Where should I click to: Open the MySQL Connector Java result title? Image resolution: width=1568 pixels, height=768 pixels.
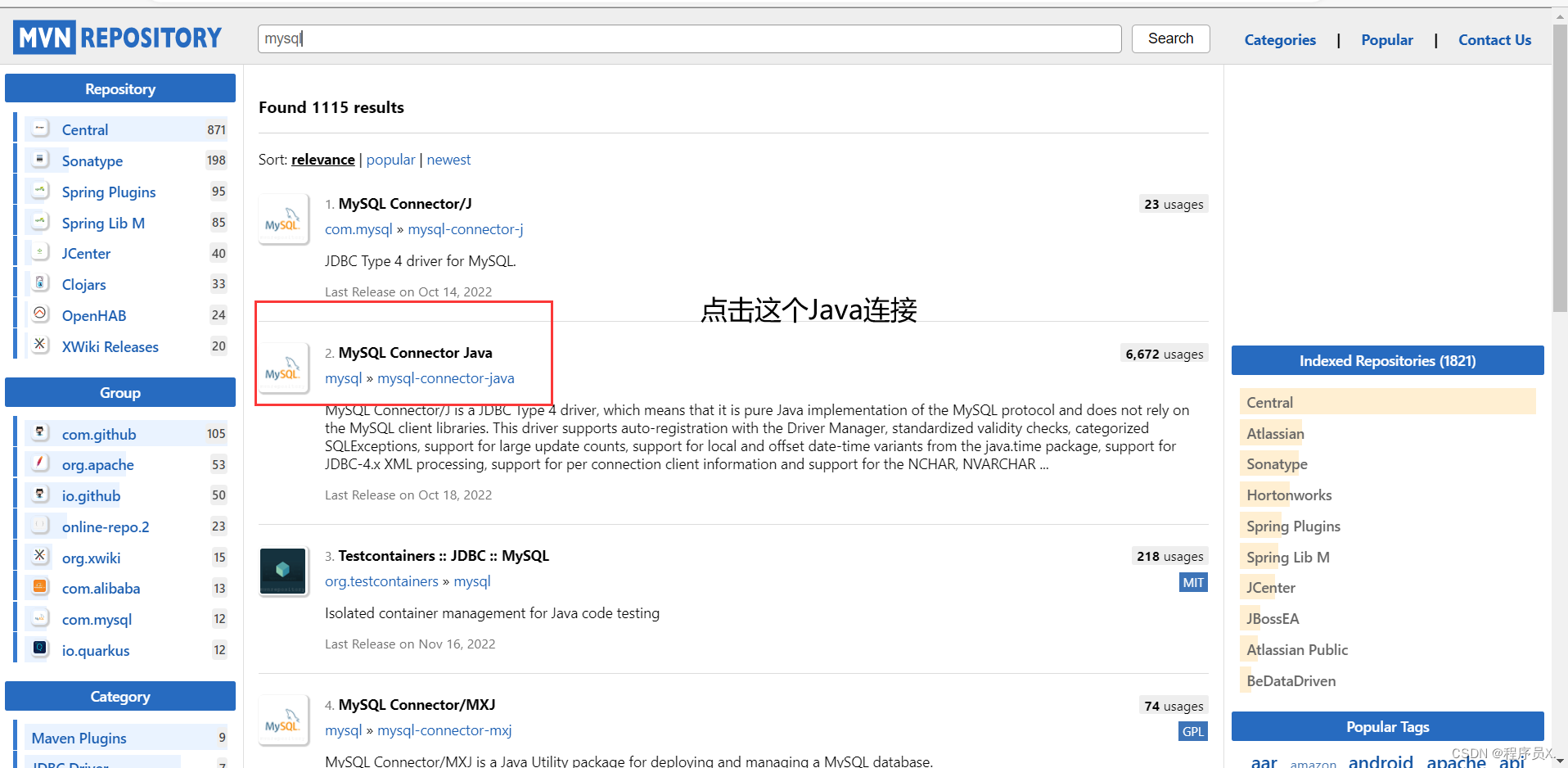click(x=416, y=353)
